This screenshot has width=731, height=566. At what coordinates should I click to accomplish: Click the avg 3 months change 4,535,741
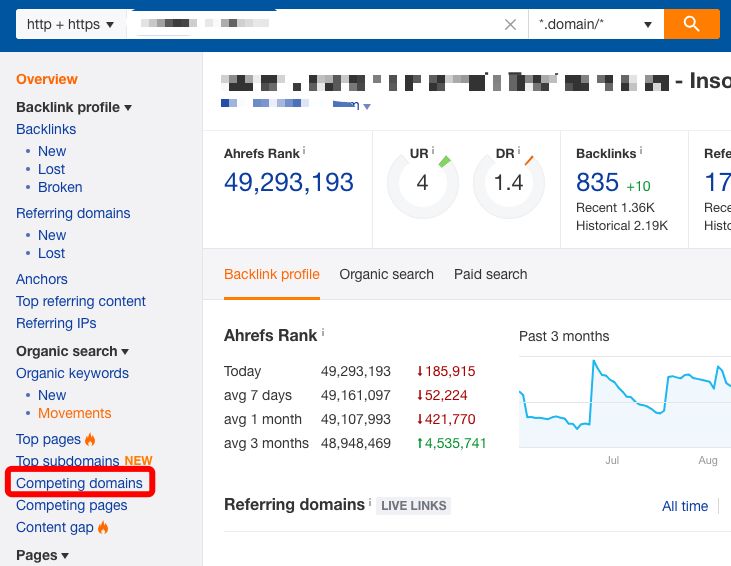[451, 443]
